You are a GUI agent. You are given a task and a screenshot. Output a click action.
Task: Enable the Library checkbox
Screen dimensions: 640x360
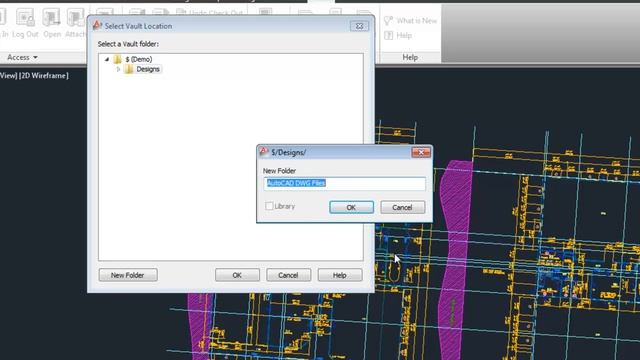(x=269, y=206)
